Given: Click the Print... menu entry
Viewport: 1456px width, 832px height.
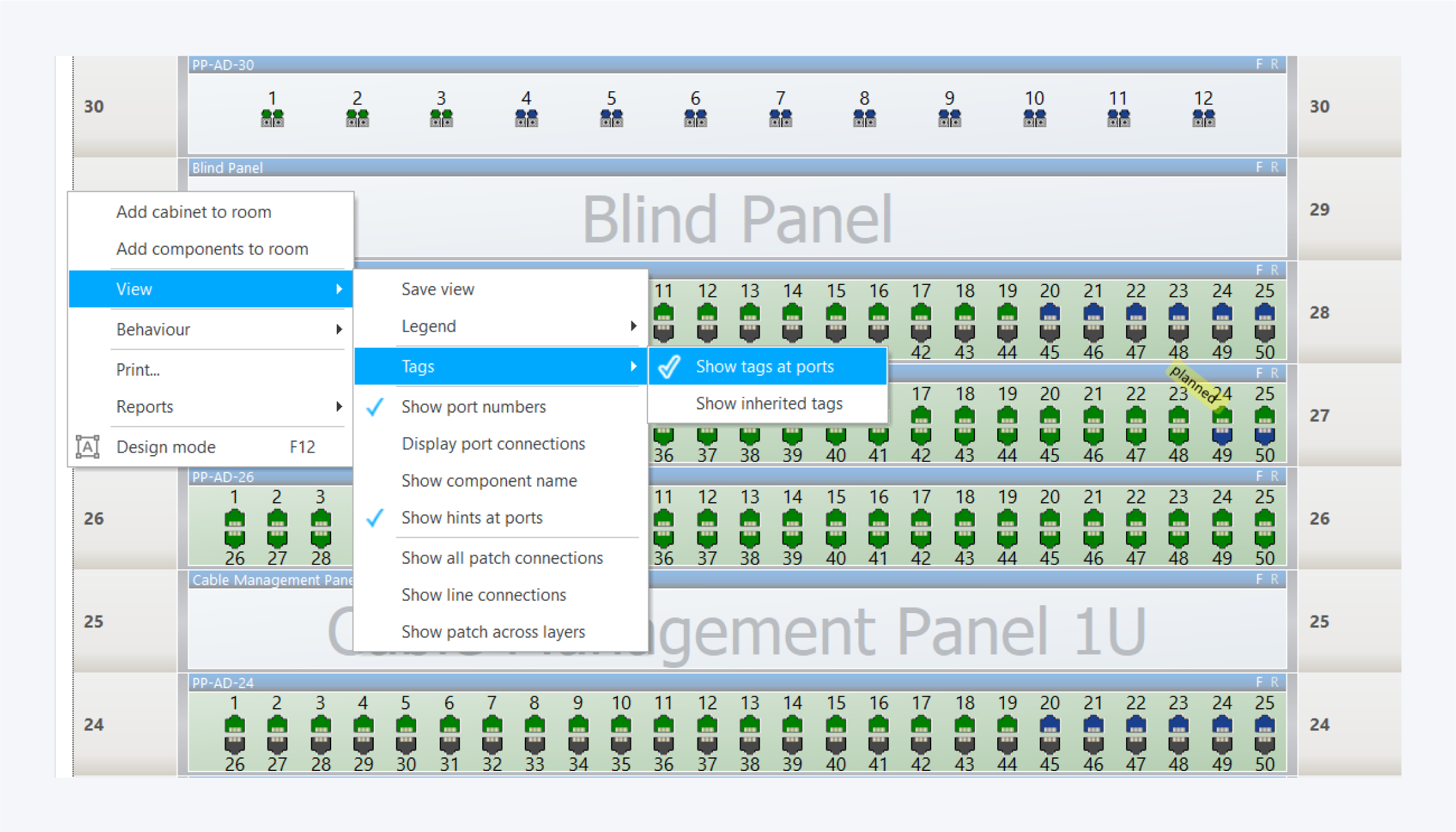Looking at the screenshot, I should coord(138,370).
